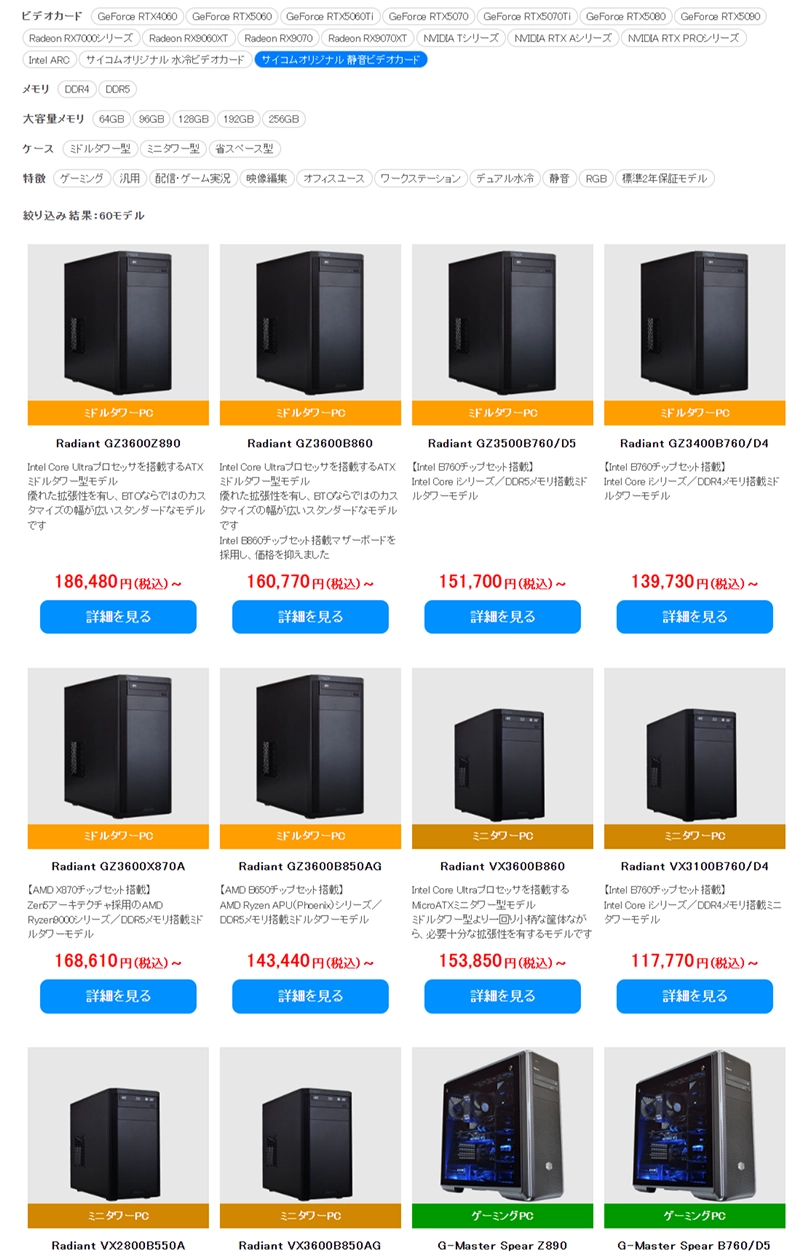
Task: Open the Radiant GZ3600X870A product title
Action: click(x=118, y=867)
